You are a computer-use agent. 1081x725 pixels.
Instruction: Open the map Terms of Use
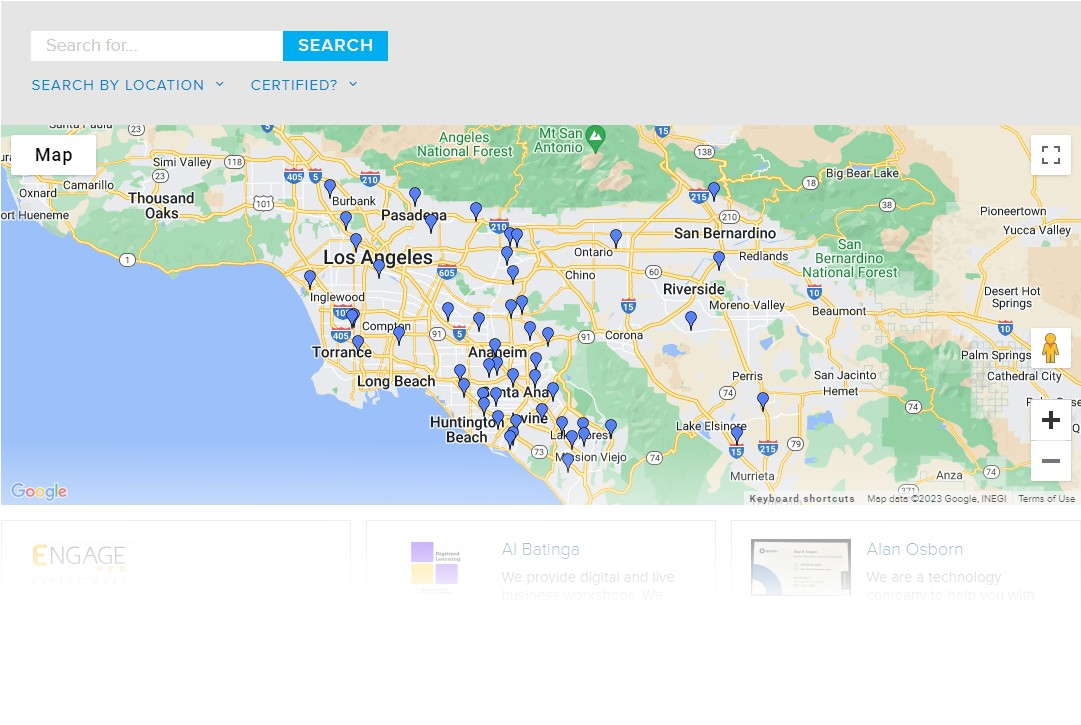1046,499
